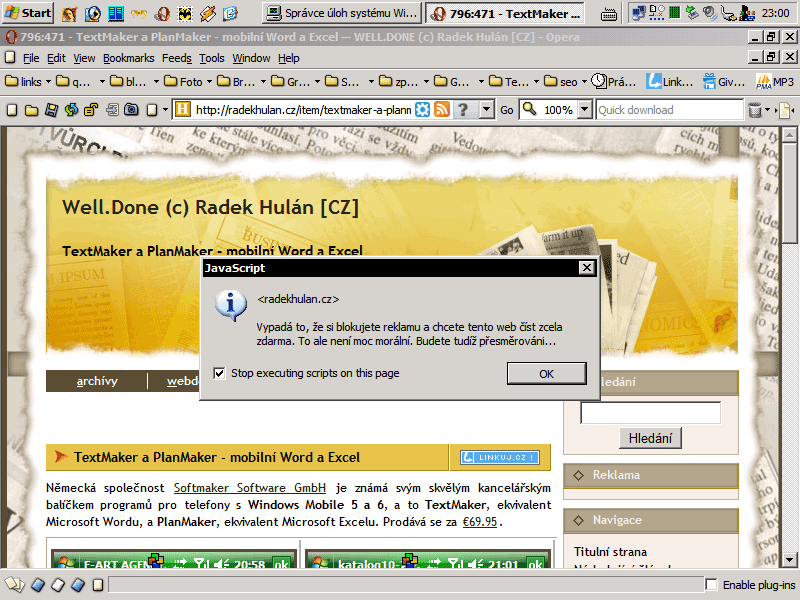This screenshot has height=600, width=800.
Task: Click the padlock security icon in toolbar
Action: [91, 110]
